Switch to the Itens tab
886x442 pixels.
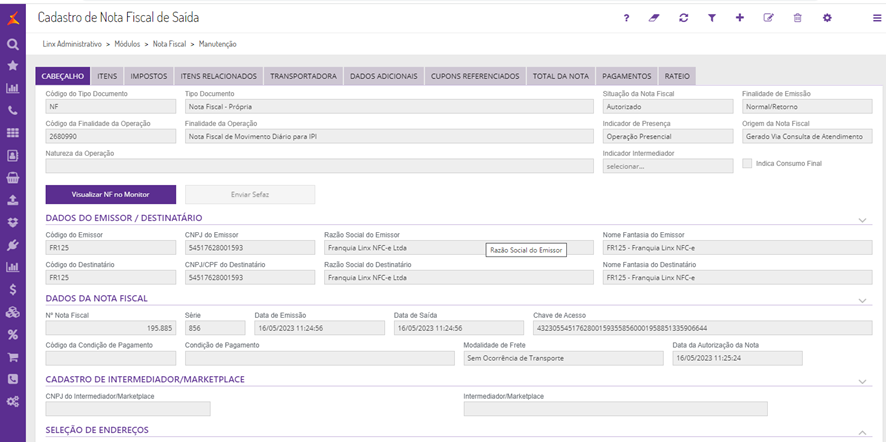tap(108, 76)
